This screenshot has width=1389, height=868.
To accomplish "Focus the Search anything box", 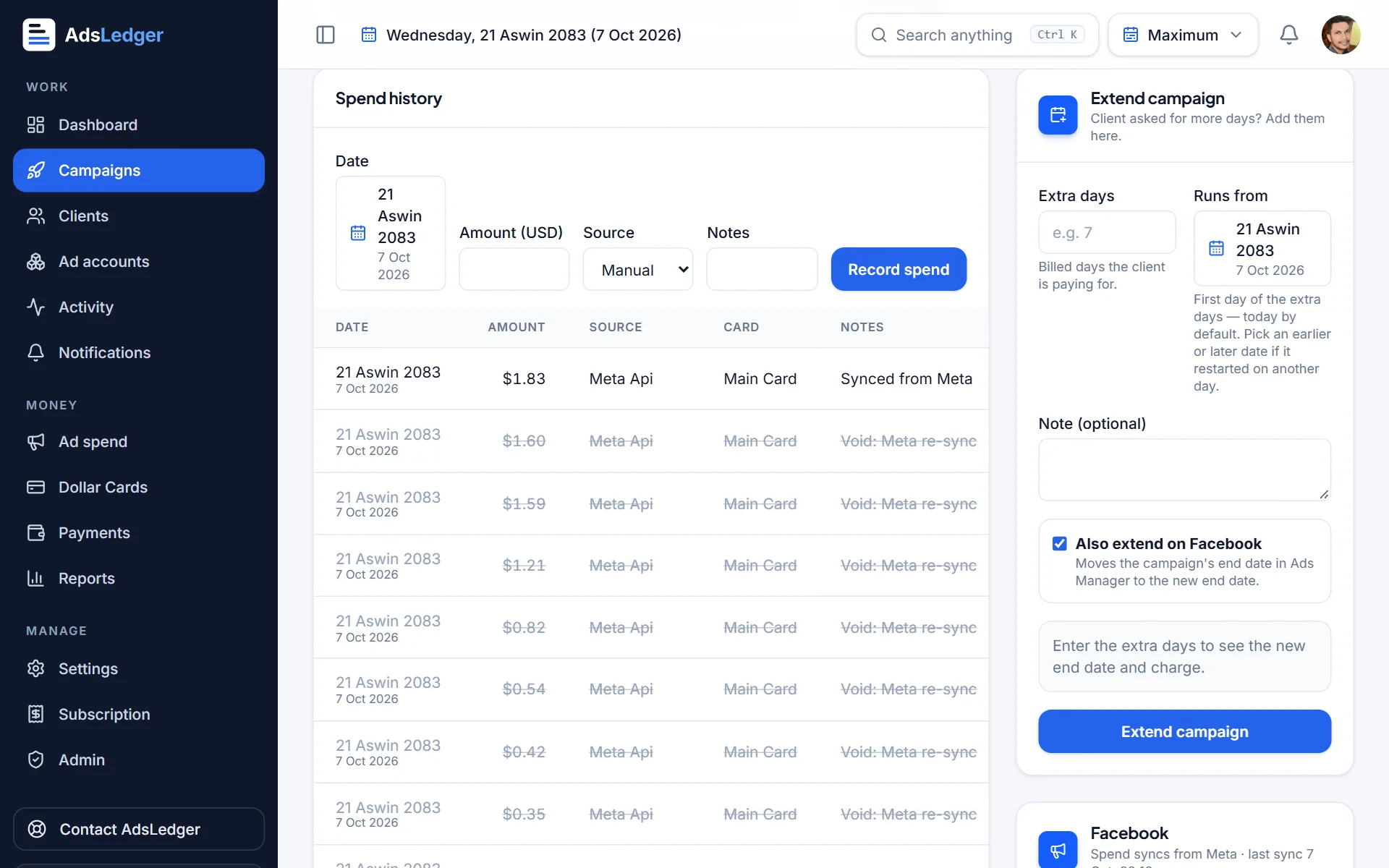I will pos(977,35).
